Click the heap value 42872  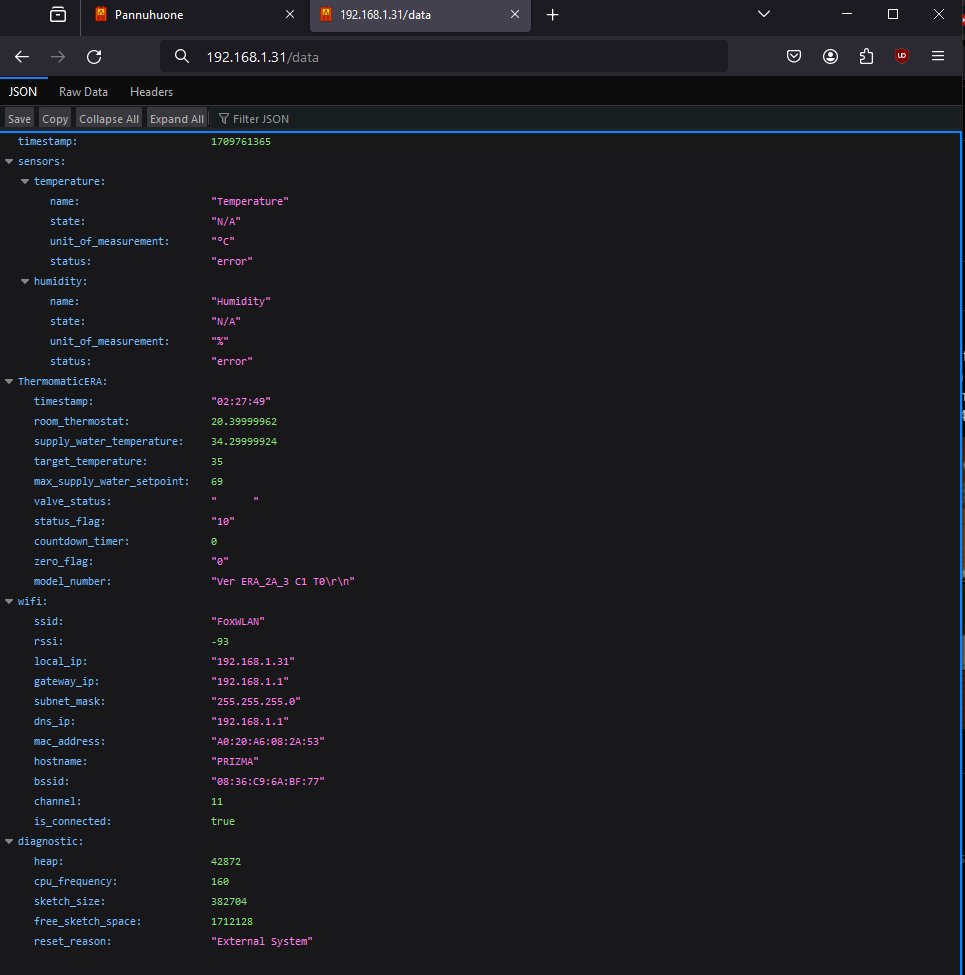point(226,862)
